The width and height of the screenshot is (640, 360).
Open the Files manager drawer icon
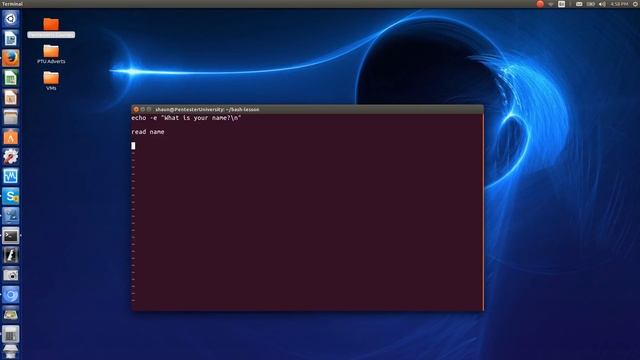click(x=11, y=117)
